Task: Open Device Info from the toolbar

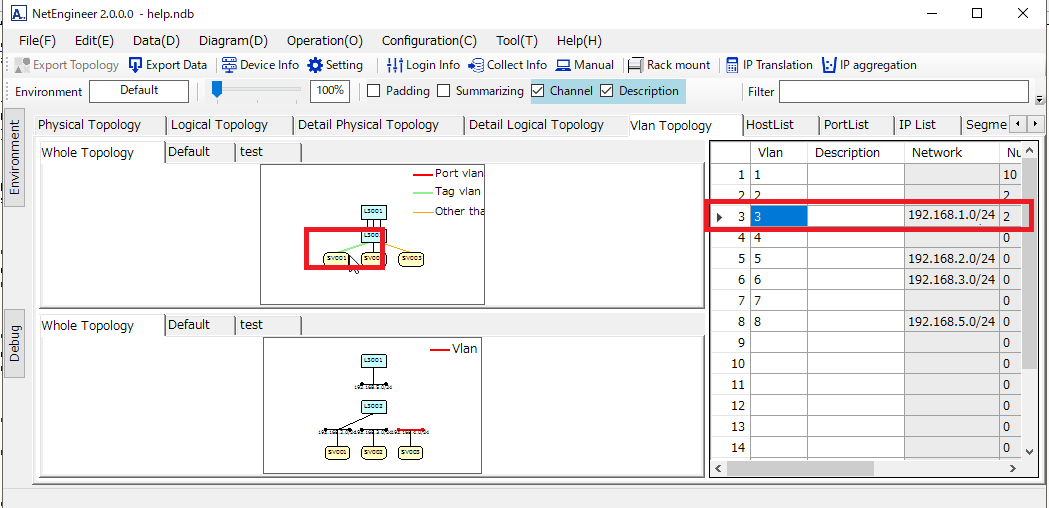Action: click(x=229, y=65)
